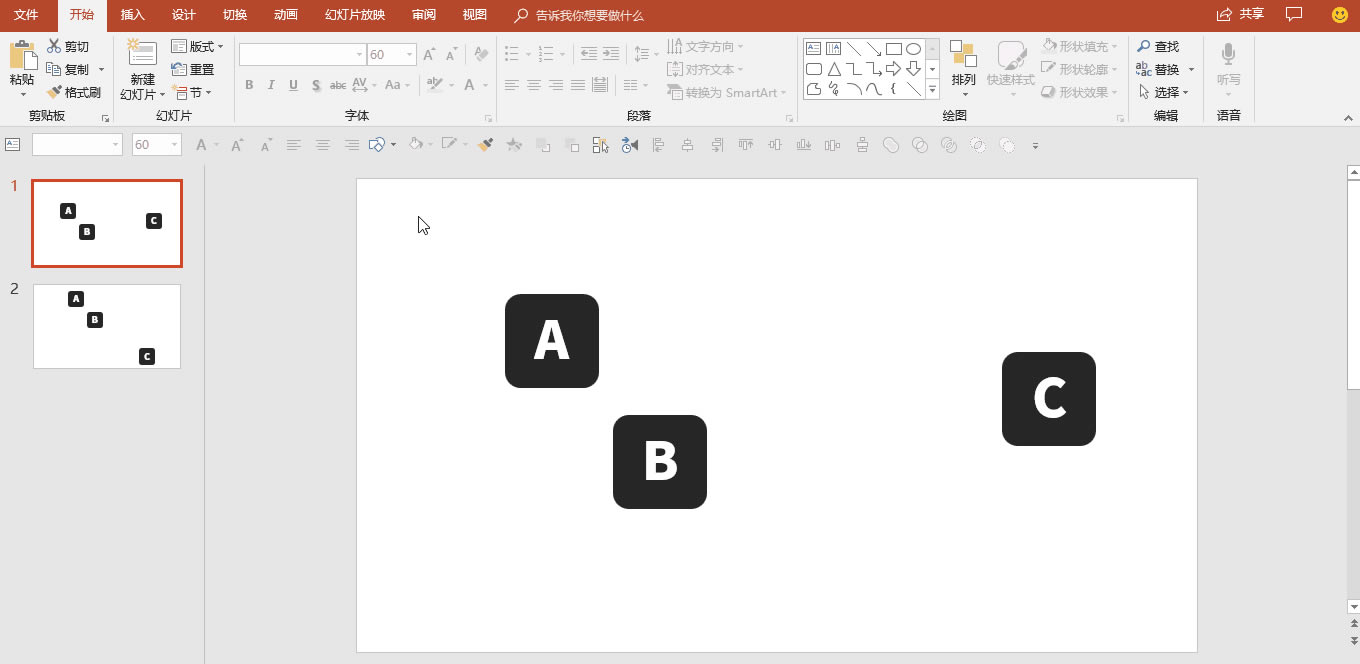Collapse the ribbon with the chevron arrow
The height and width of the screenshot is (664, 1360).
[x=1347, y=118]
